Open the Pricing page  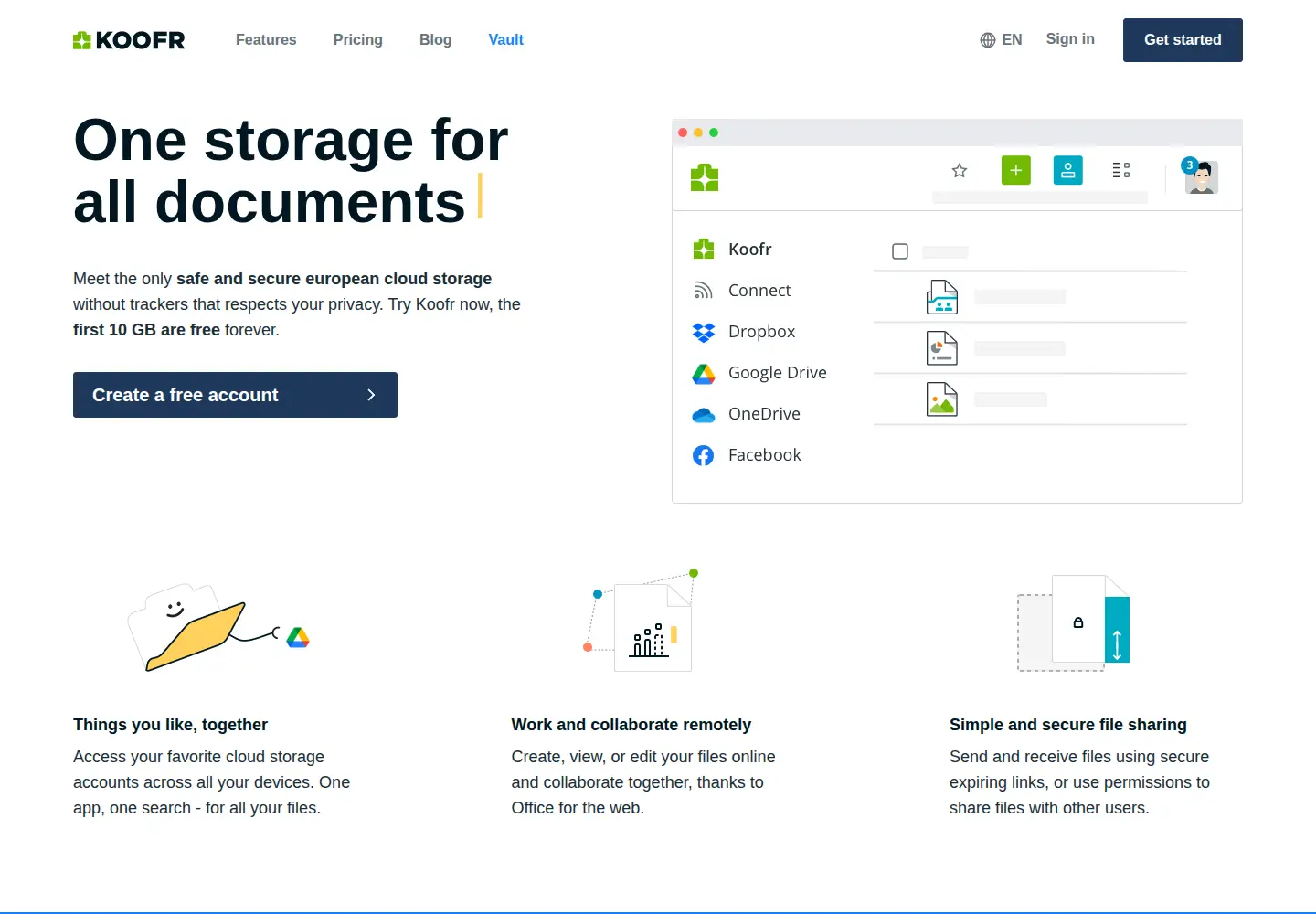coord(358,40)
